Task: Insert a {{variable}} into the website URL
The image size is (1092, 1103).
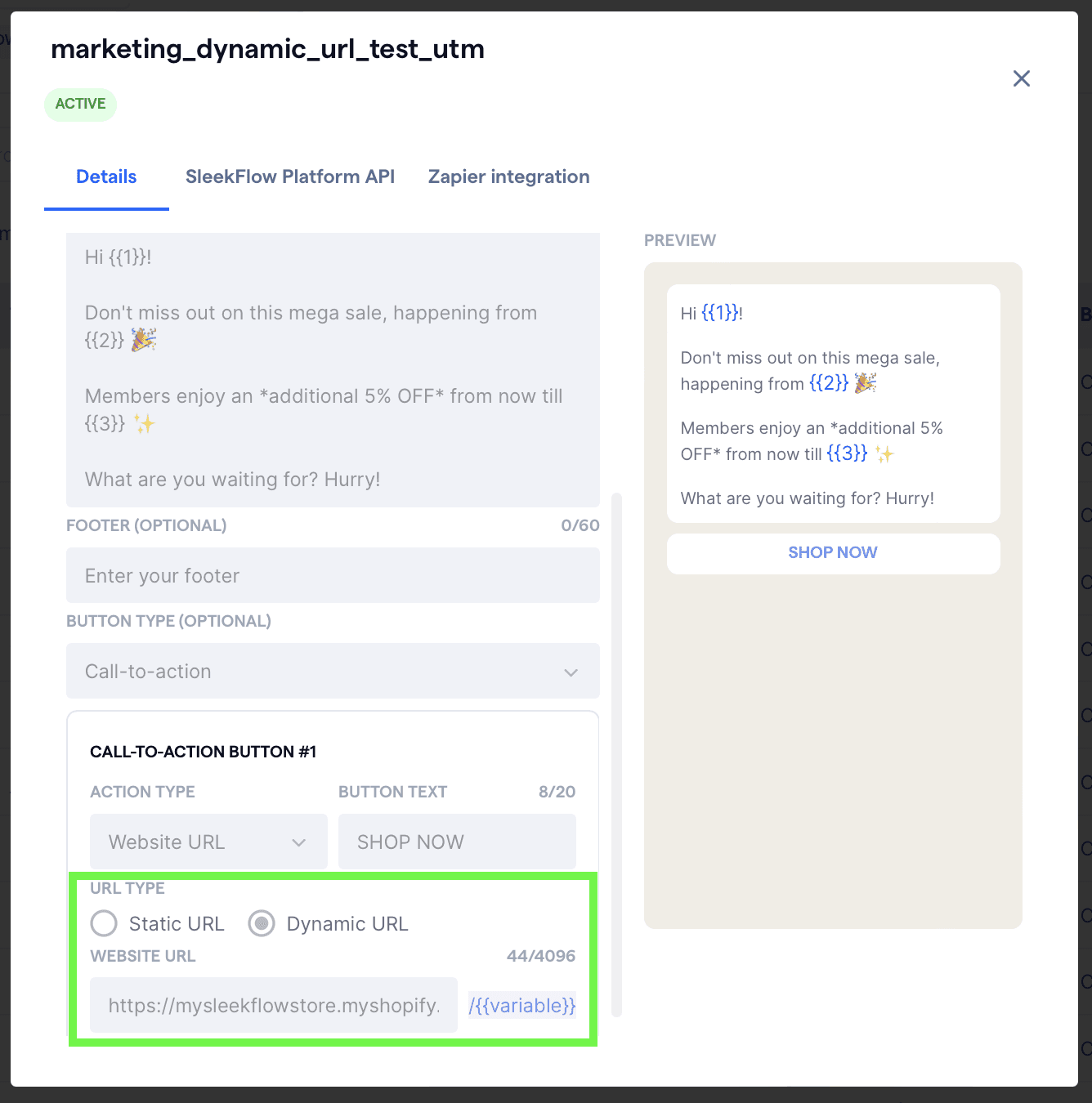Action: [521, 1005]
